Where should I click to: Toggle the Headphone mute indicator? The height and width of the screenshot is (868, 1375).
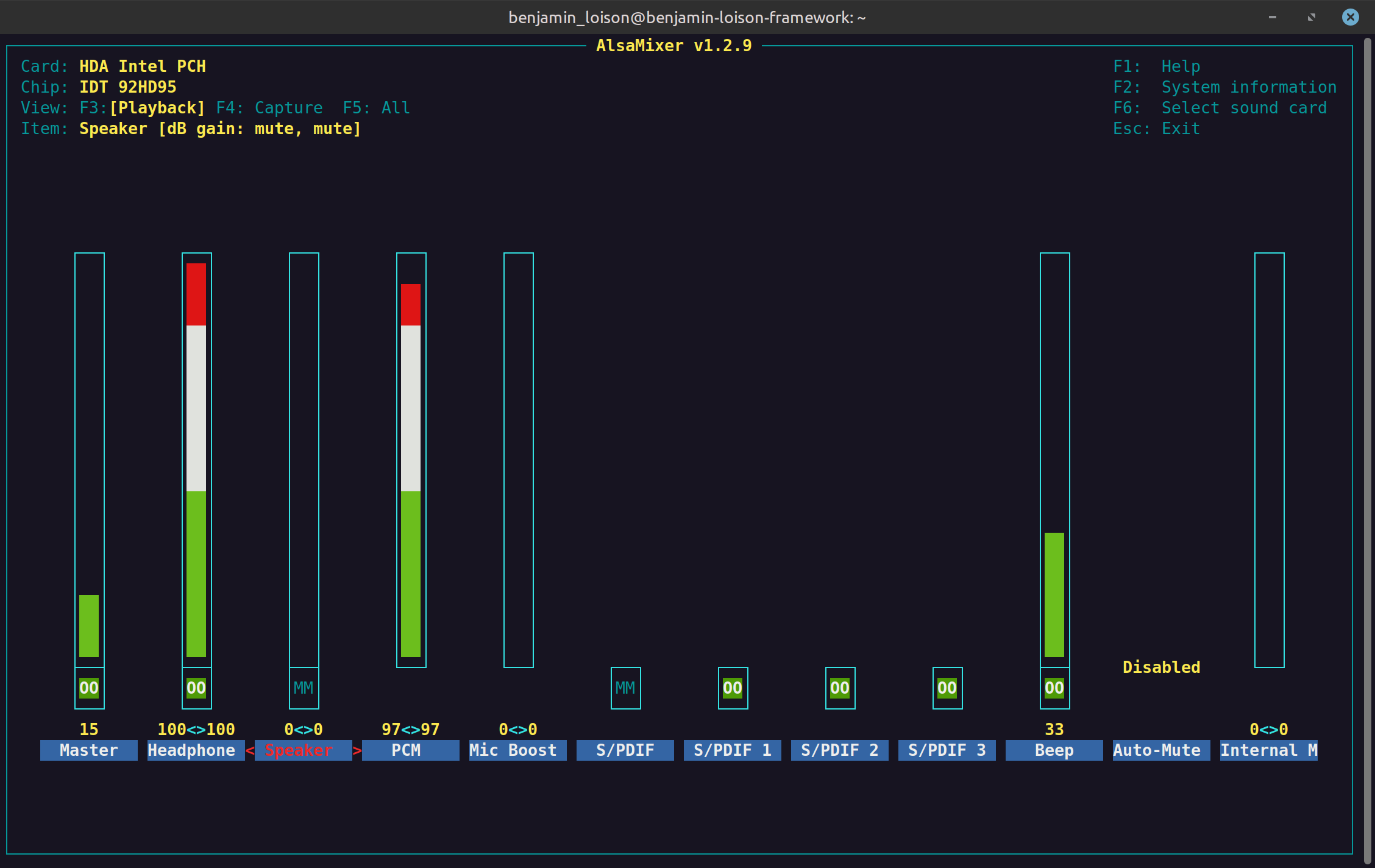(x=196, y=688)
